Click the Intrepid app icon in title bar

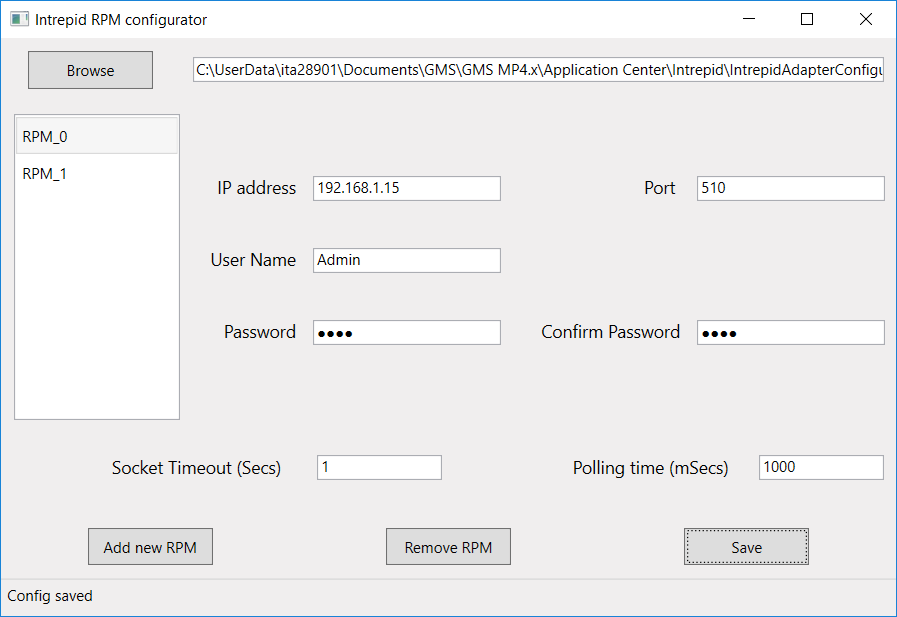coord(18,19)
